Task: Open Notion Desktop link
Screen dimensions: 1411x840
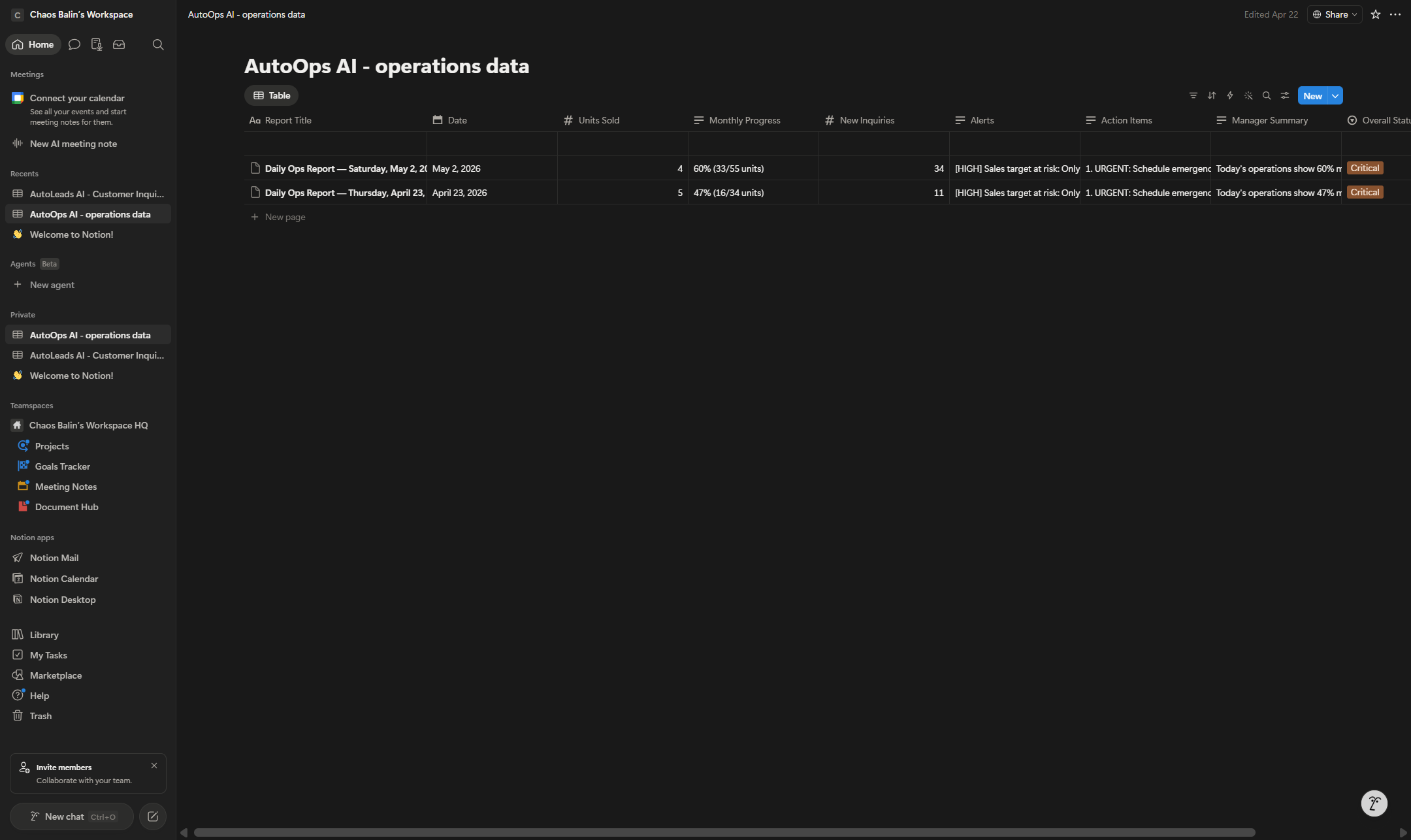Action: tap(88, 600)
